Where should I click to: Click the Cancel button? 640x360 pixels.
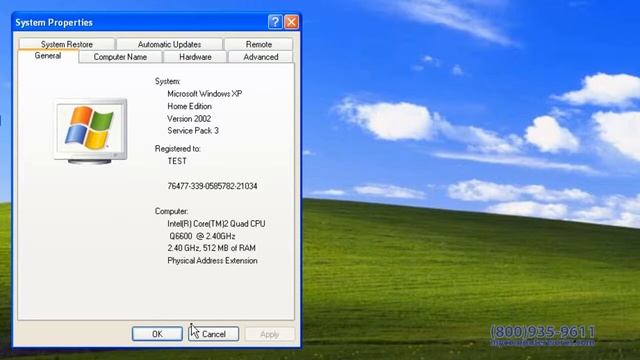[213, 334]
